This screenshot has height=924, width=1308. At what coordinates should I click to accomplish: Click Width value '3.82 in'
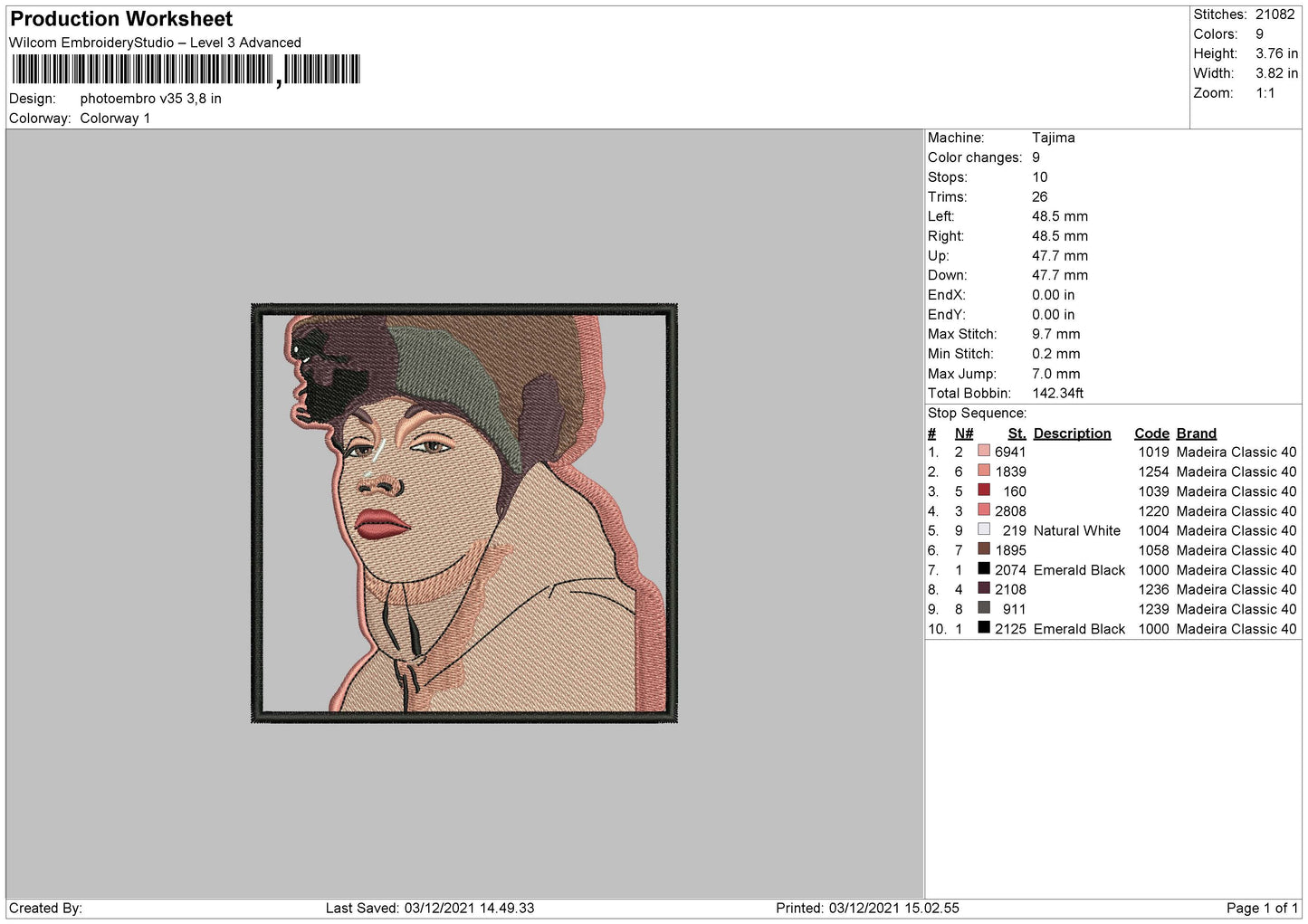pos(1276,73)
